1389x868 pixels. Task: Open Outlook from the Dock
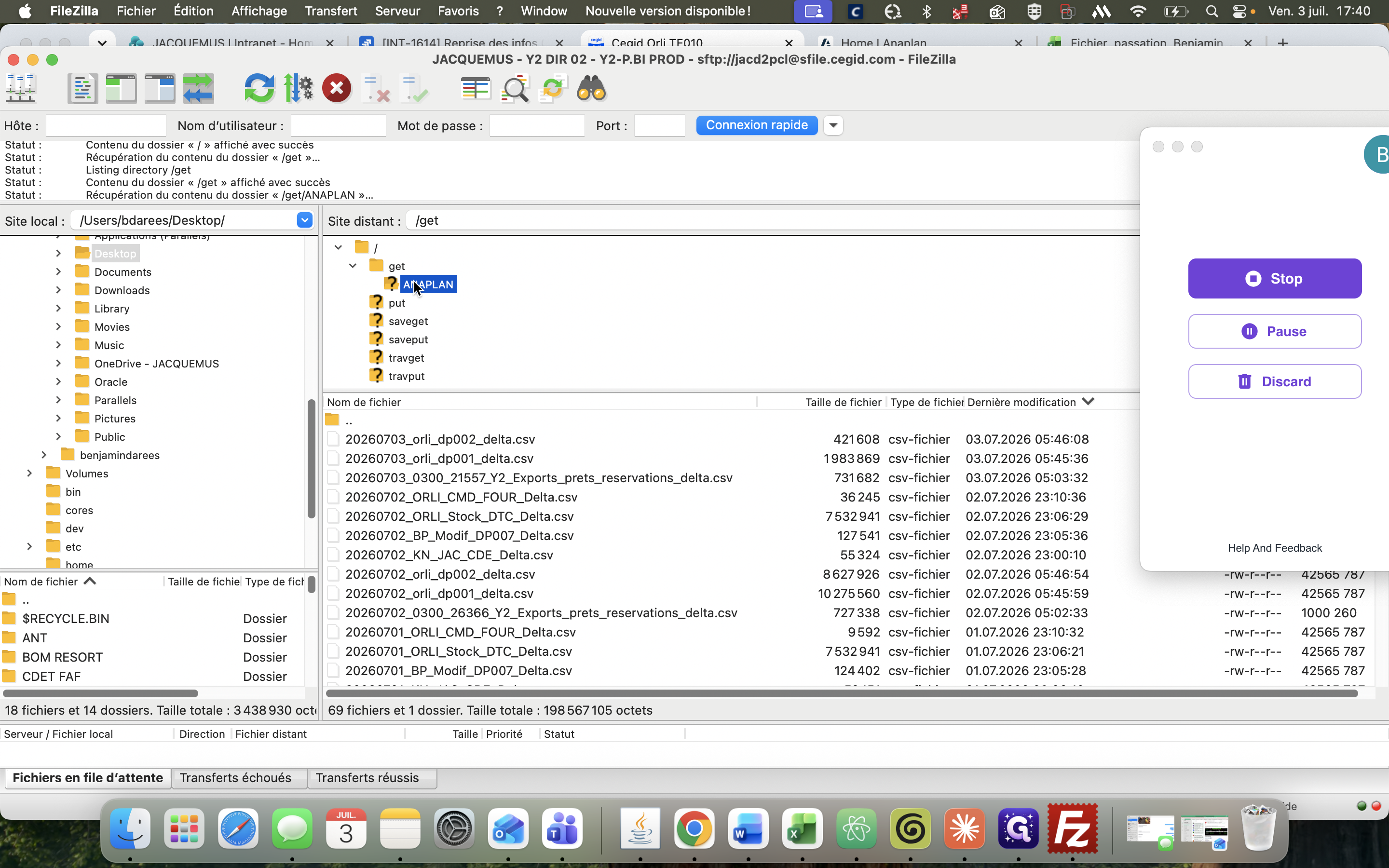[x=508, y=828]
